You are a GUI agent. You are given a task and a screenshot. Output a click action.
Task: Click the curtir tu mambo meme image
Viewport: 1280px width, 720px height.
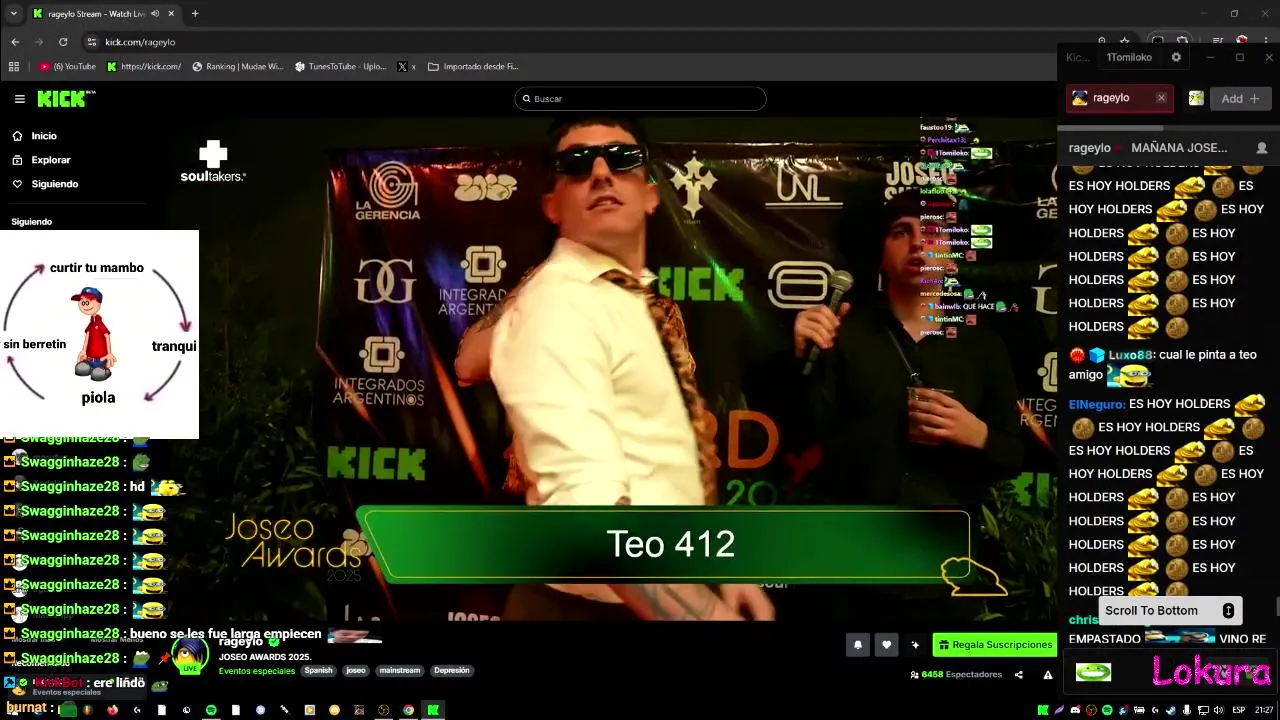point(99,334)
